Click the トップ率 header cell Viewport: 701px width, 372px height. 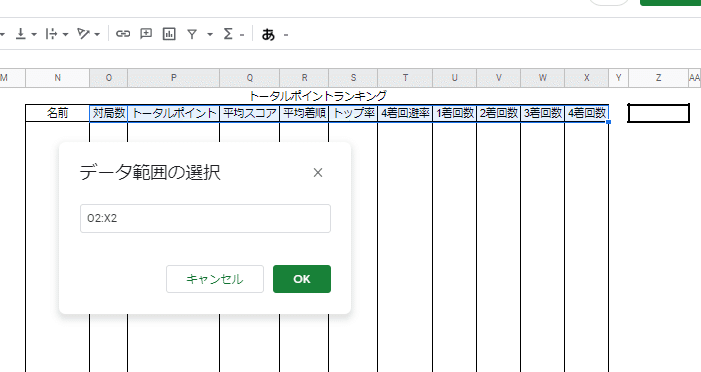pyautogui.click(x=353, y=113)
